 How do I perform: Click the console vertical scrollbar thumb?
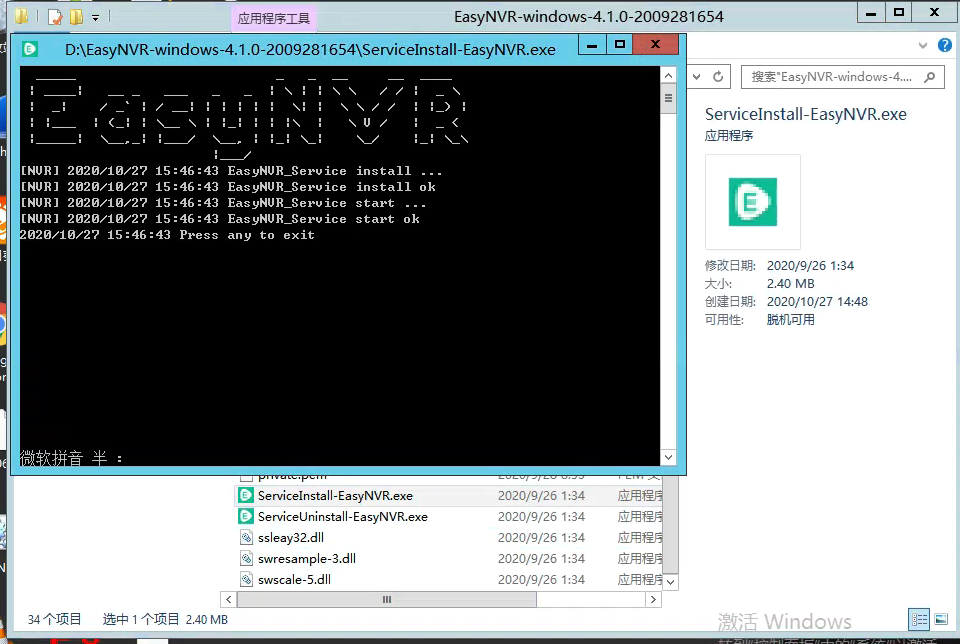pos(669,99)
